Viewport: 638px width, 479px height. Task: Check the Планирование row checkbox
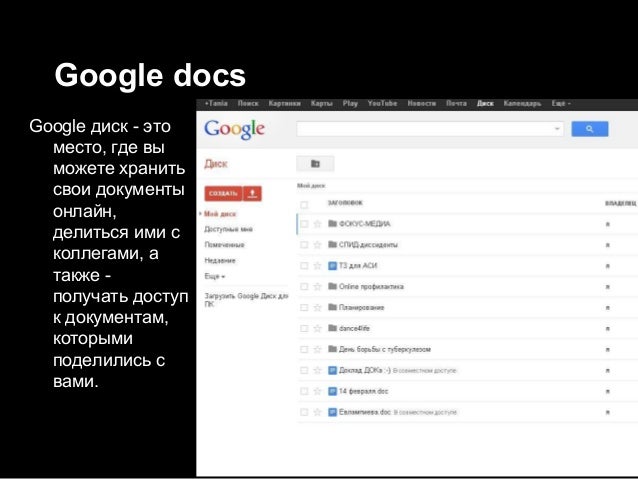tap(304, 308)
